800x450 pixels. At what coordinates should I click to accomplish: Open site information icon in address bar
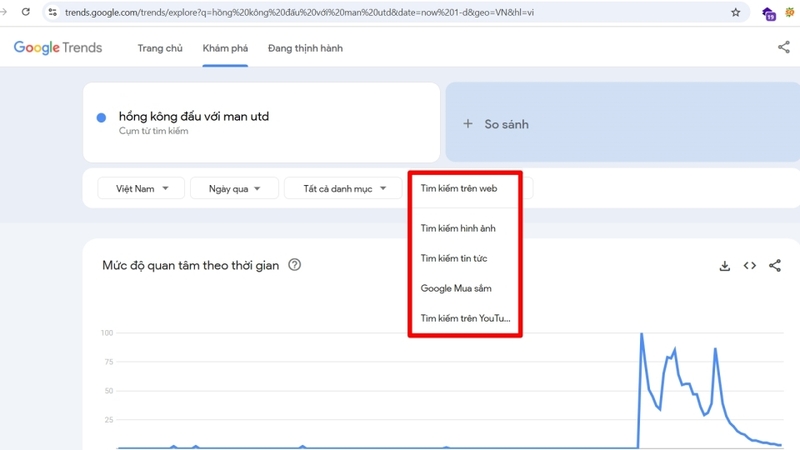coord(53,12)
